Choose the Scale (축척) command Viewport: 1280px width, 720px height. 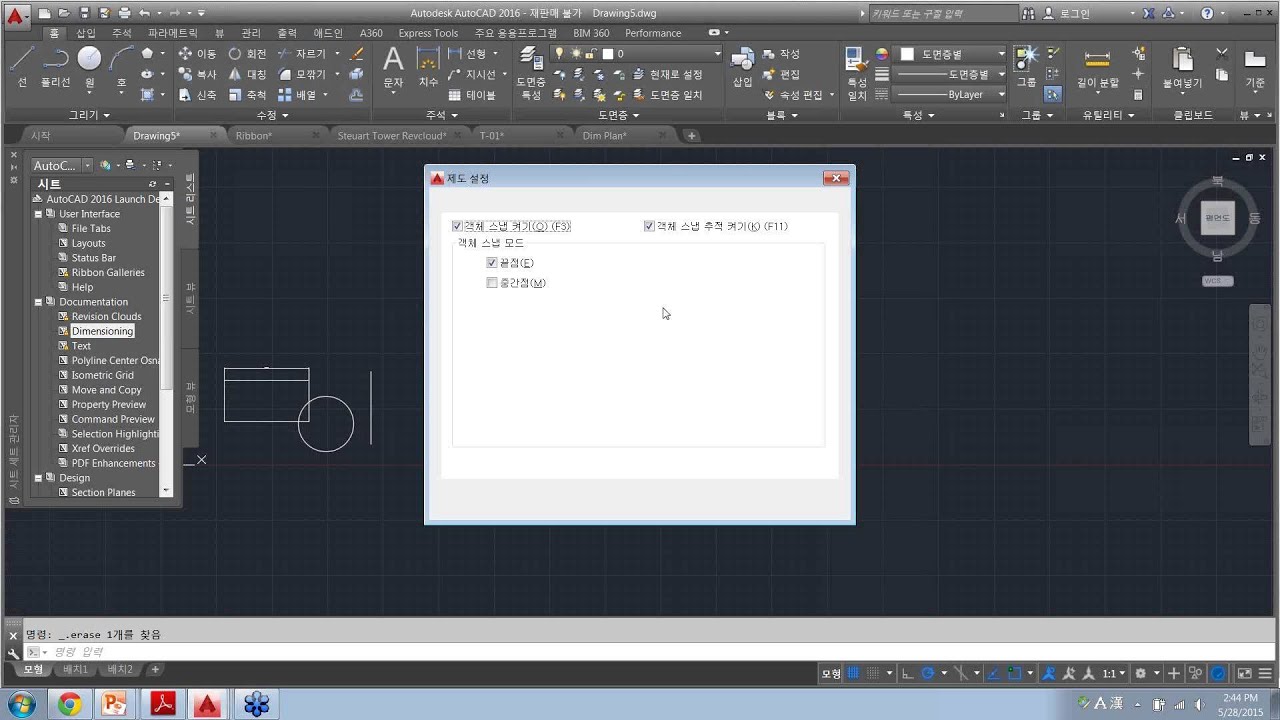coord(248,95)
